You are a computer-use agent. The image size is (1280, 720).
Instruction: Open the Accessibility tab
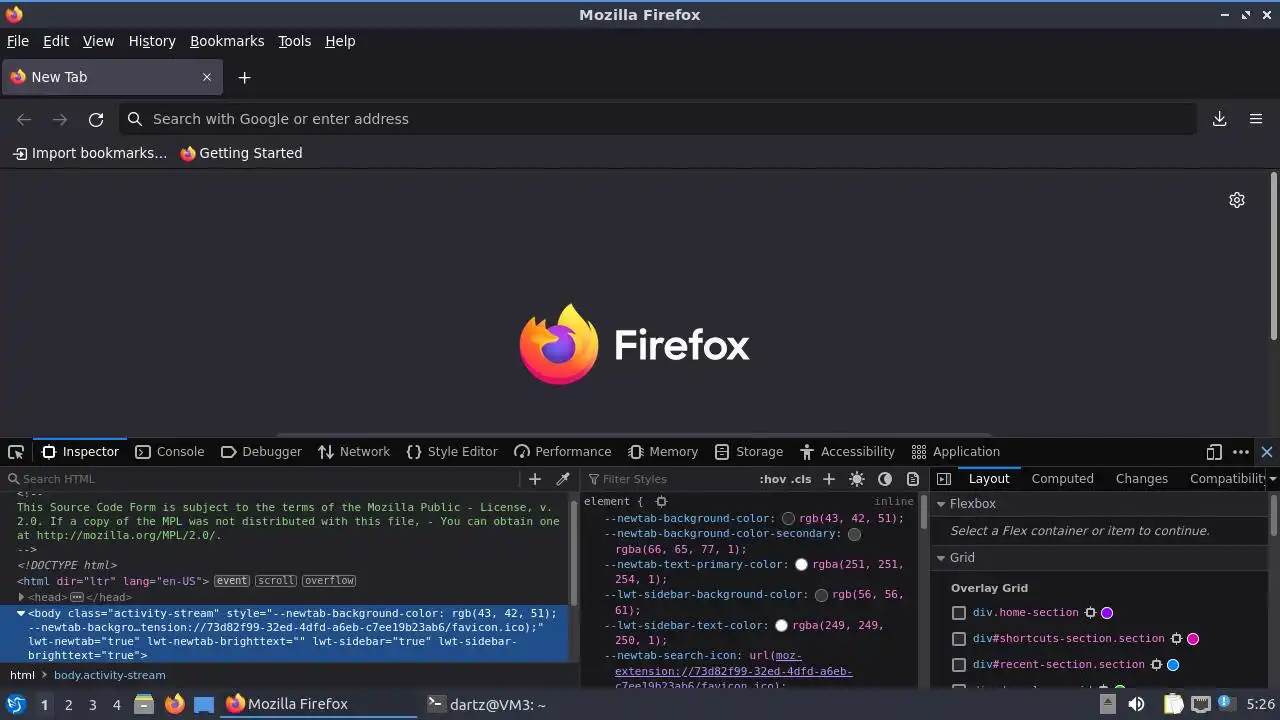click(847, 452)
